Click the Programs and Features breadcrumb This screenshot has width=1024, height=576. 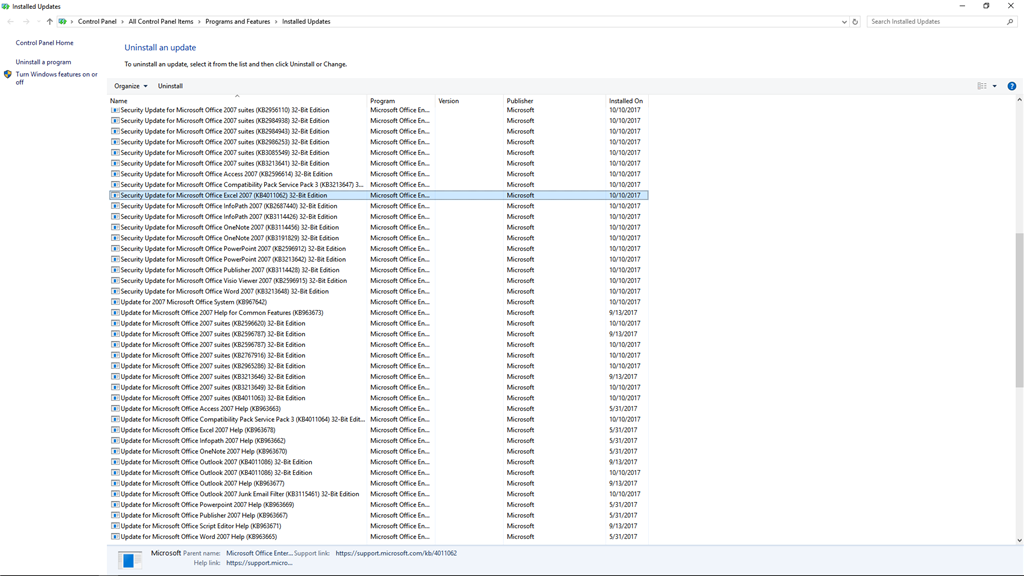click(x=237, y=22)
